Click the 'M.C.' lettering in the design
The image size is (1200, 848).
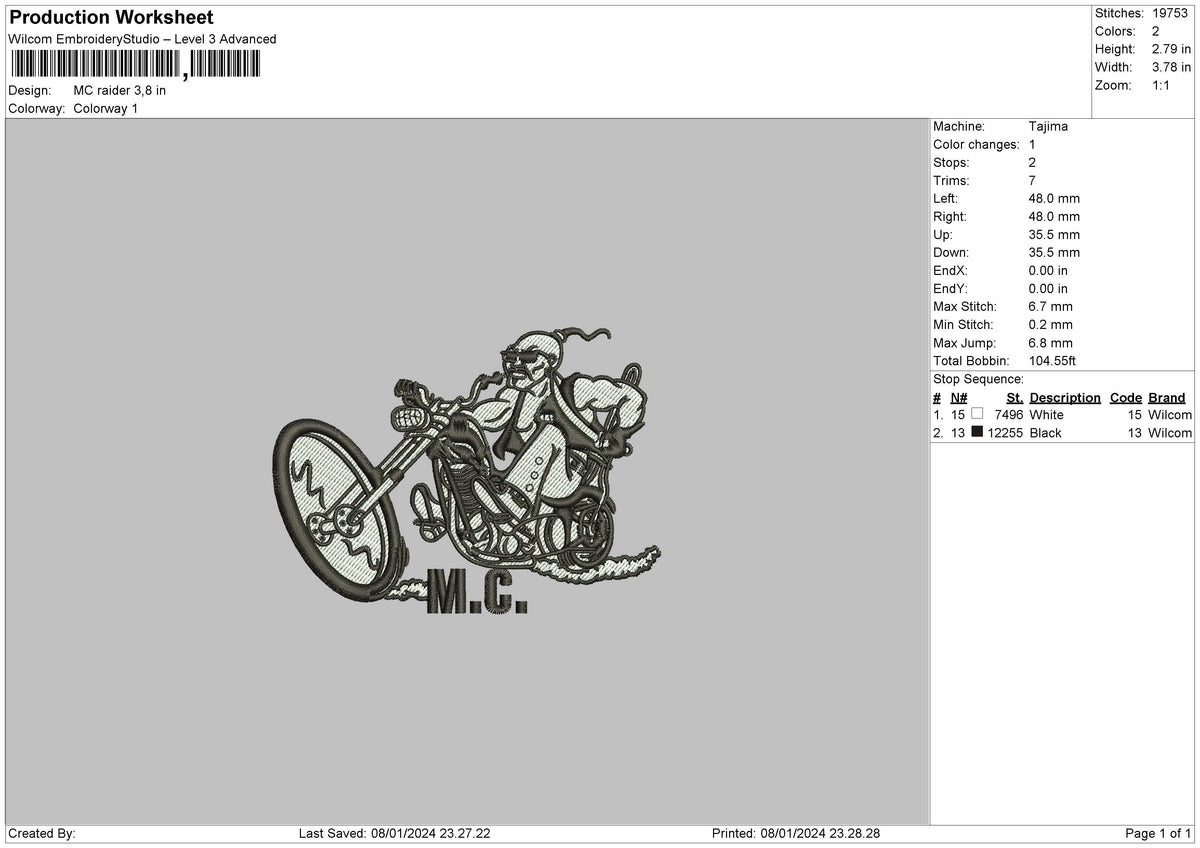[x=477, y=590]
